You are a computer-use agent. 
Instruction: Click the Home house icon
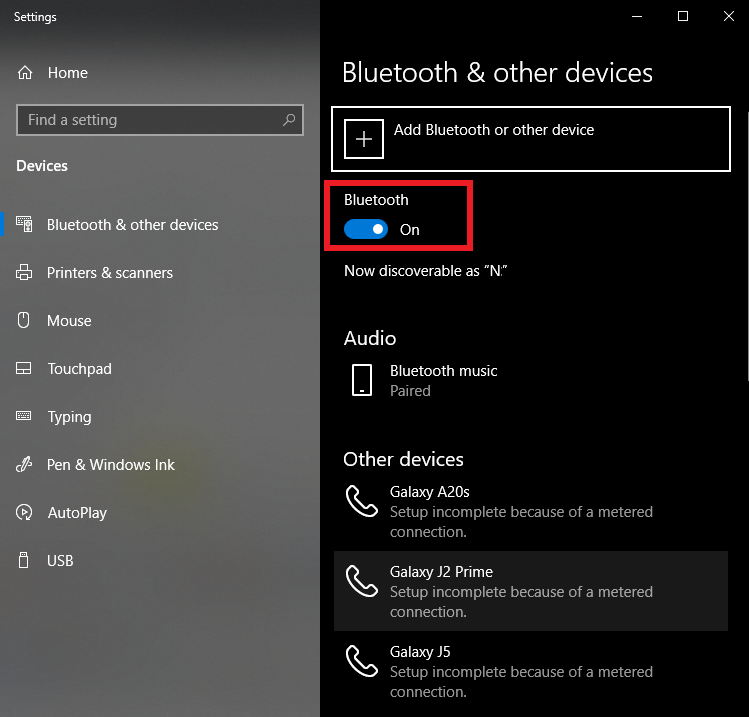[x=25, y=73]
